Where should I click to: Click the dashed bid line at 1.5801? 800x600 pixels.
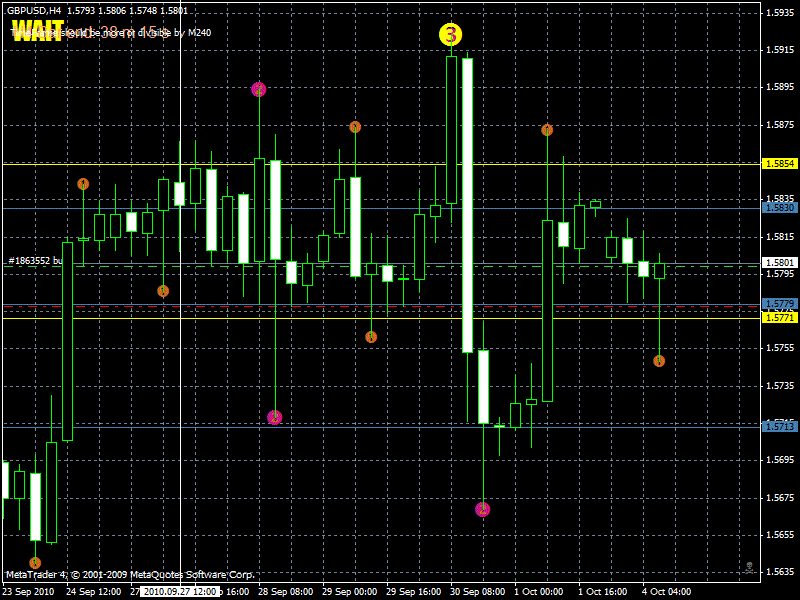pyautogui.click(x=400, y=262)
